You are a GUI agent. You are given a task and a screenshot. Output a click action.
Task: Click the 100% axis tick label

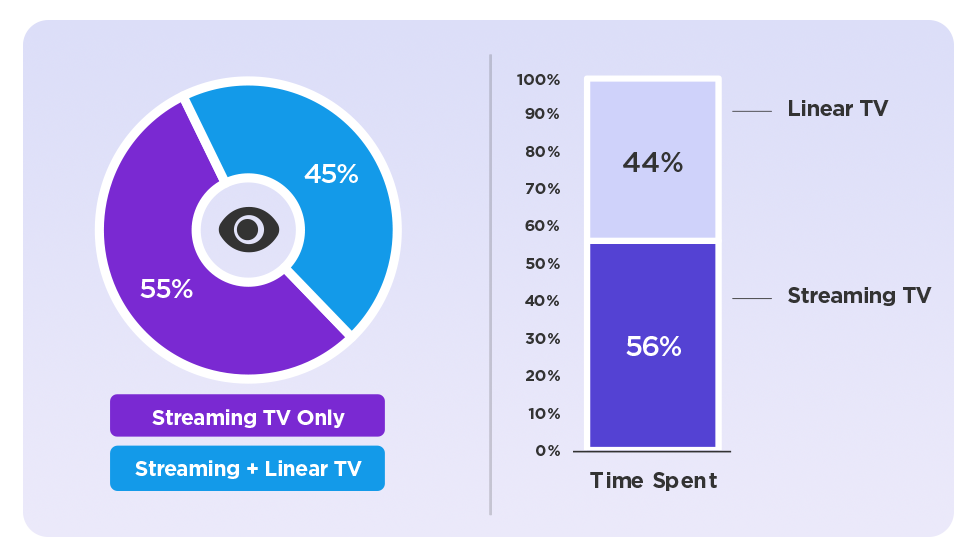pyautogui.click(x=539, y=80)
